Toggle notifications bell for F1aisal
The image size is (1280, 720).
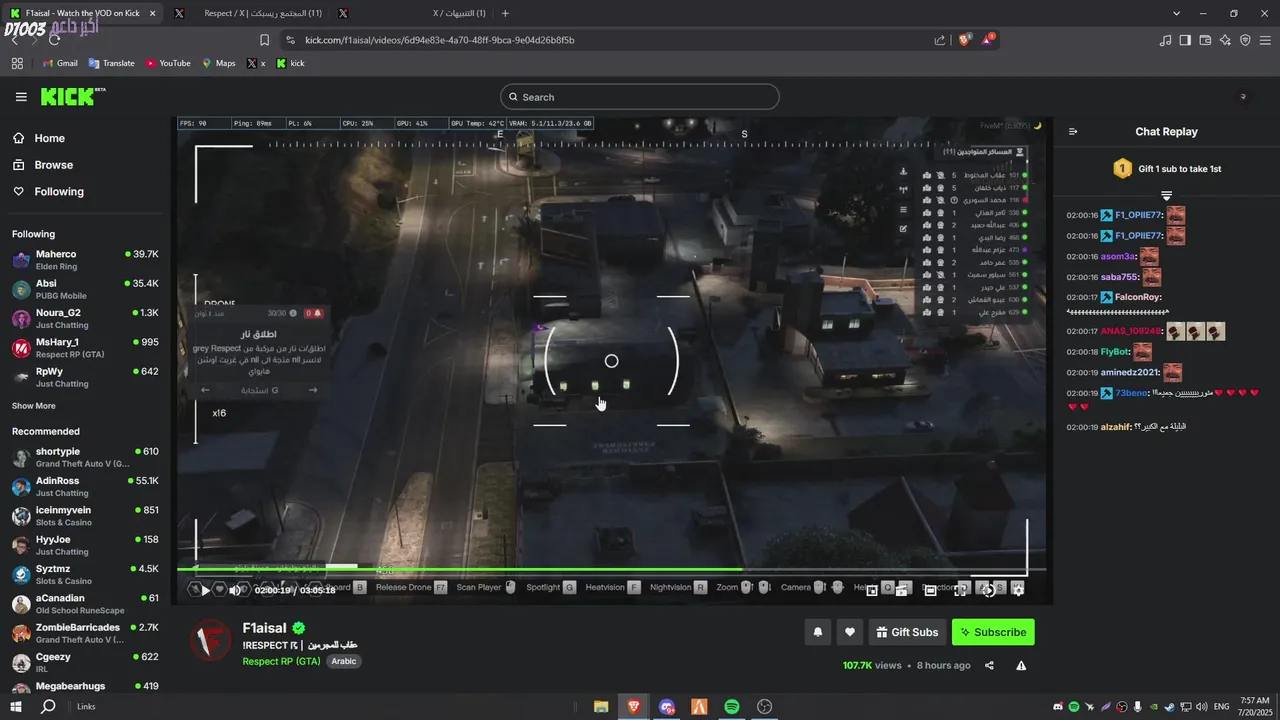tap(818, 632)
